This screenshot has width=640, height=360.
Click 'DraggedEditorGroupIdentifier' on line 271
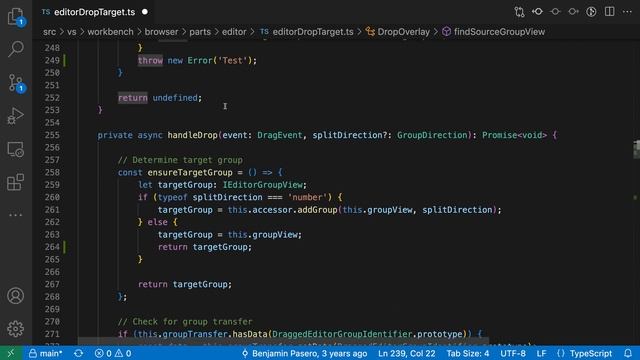tap(342, 334)
